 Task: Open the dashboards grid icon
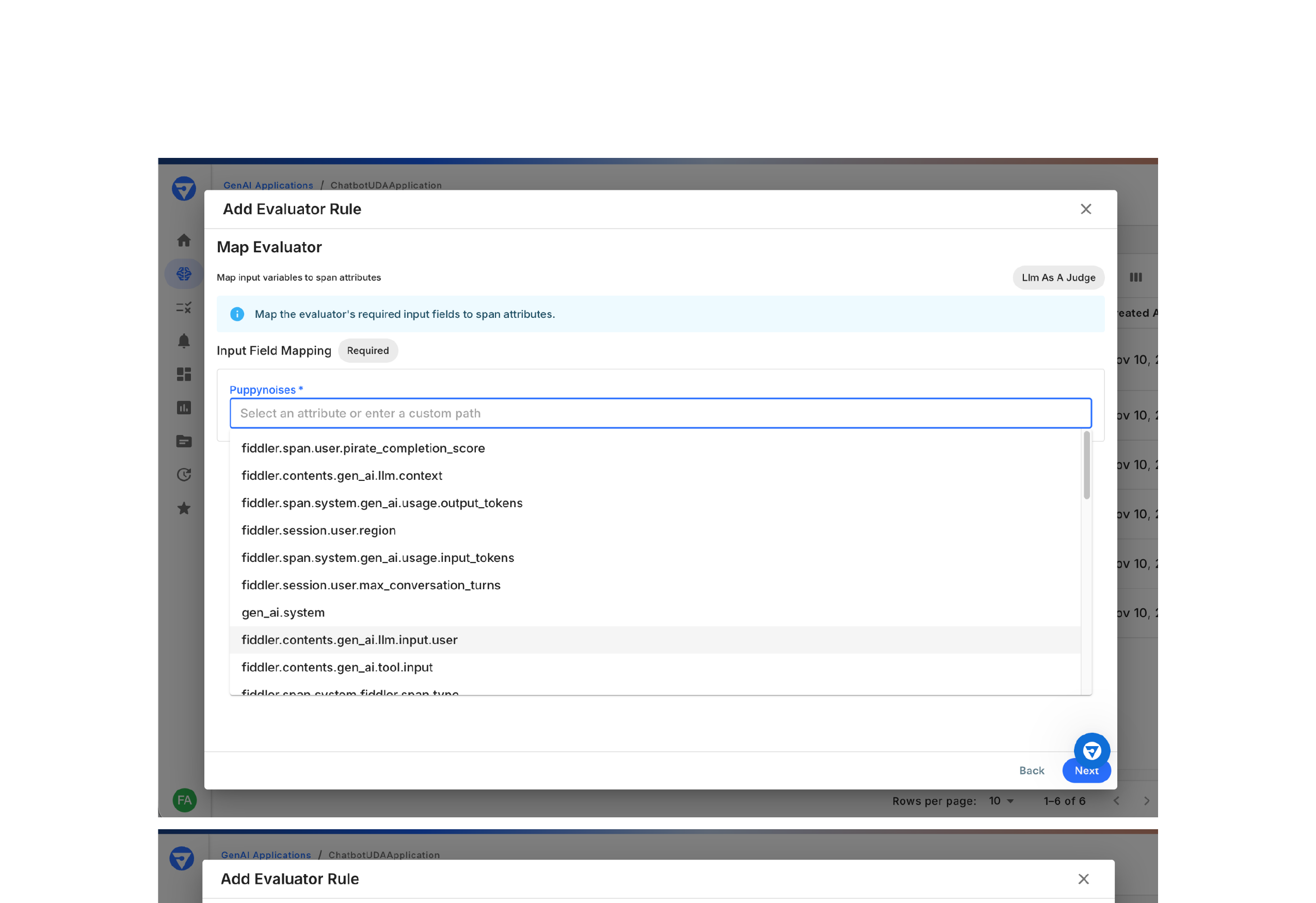184,374
